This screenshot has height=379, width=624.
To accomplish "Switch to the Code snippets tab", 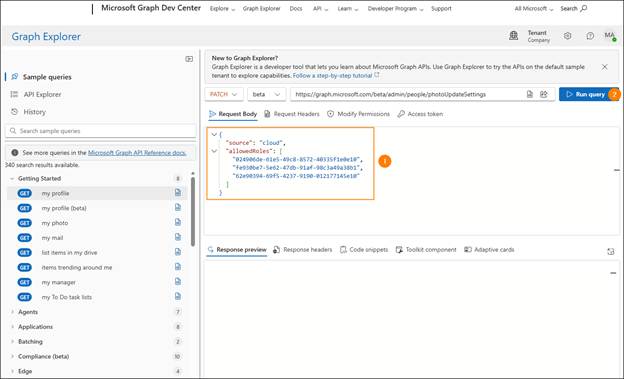I will pos(364,250).
